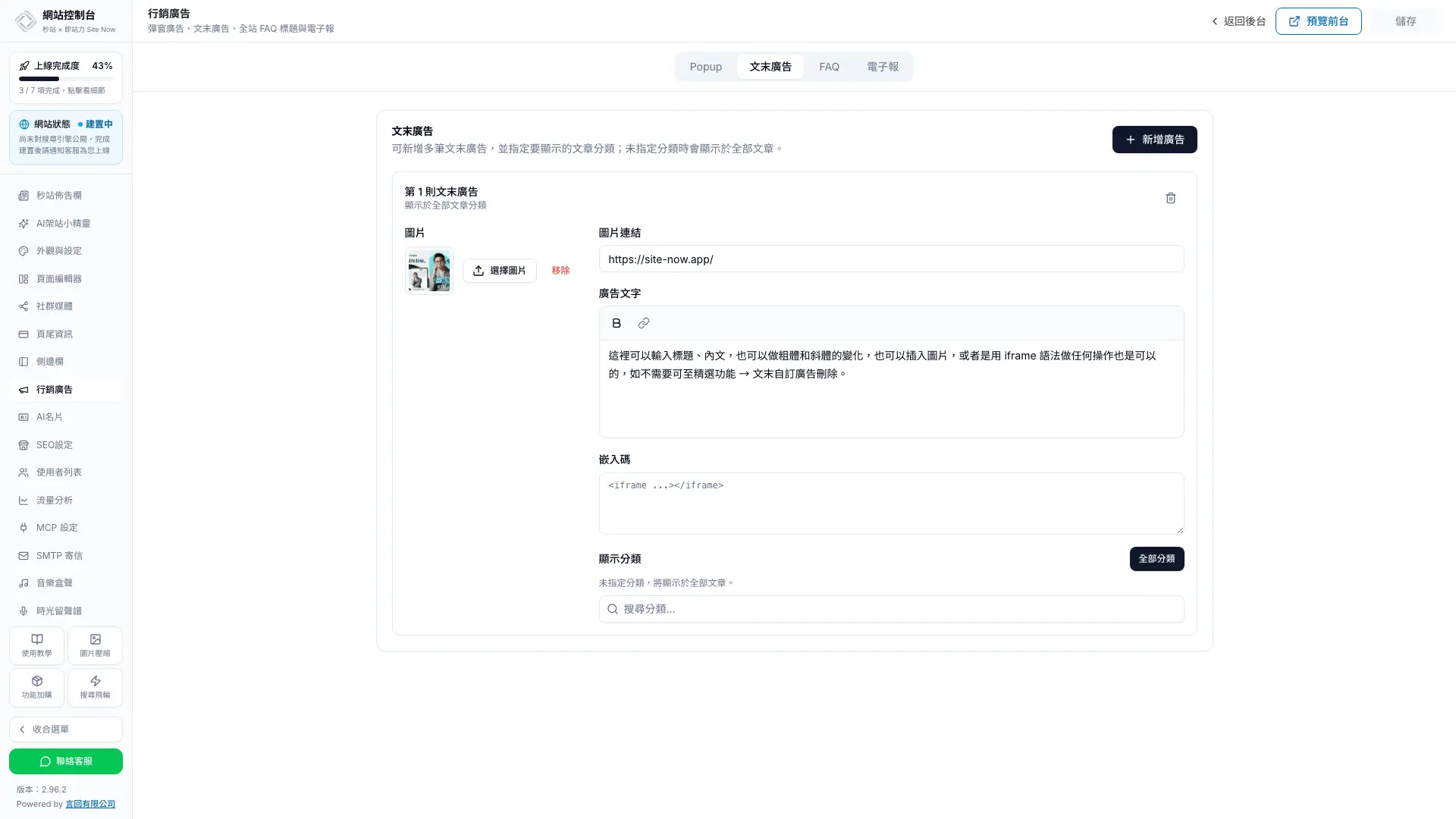Remove ad image via 移除
This screenshot has width=1456, height=819.
click(560, 271)
